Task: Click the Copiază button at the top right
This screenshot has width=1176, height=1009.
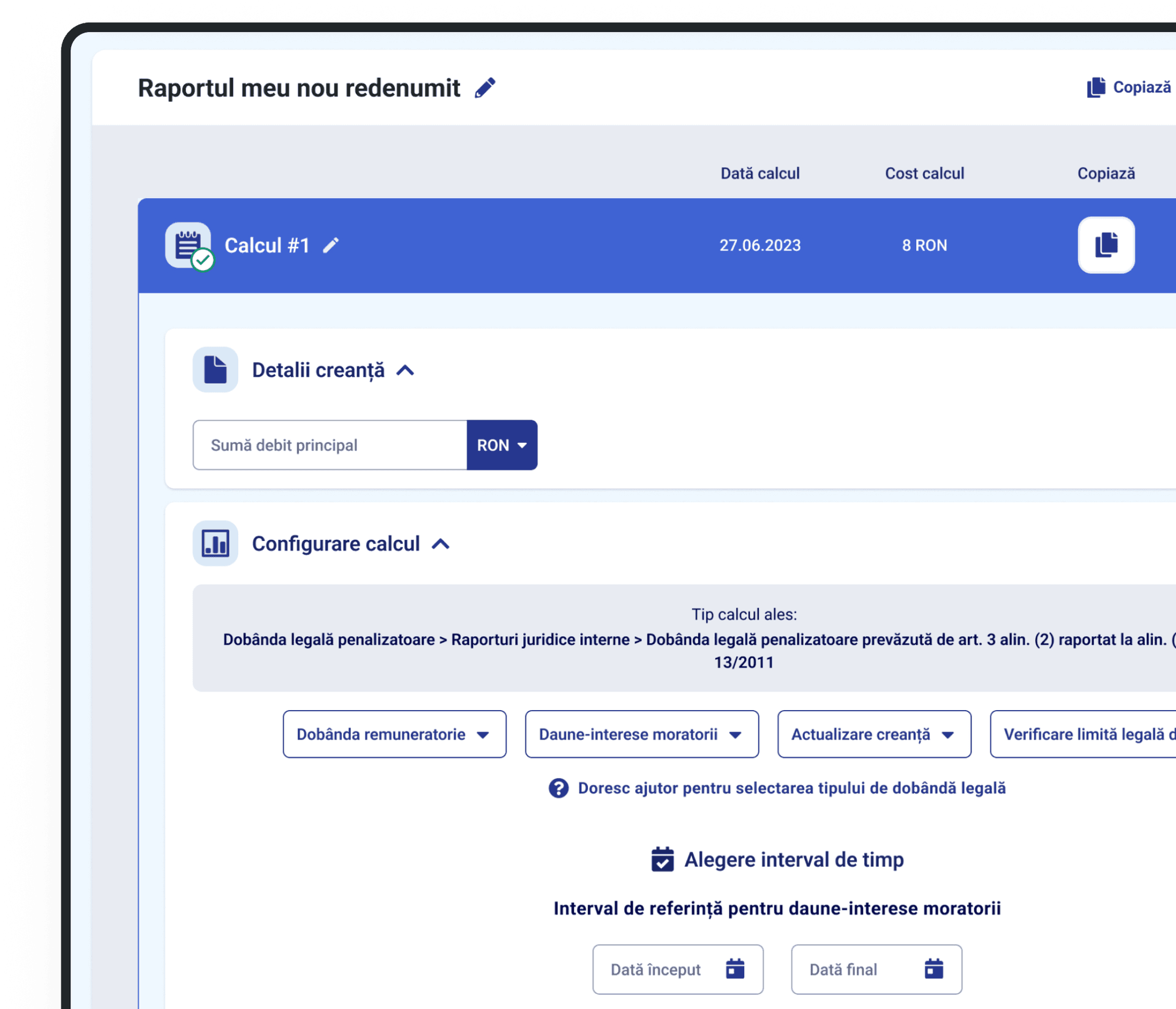Action: point(1130,88)
